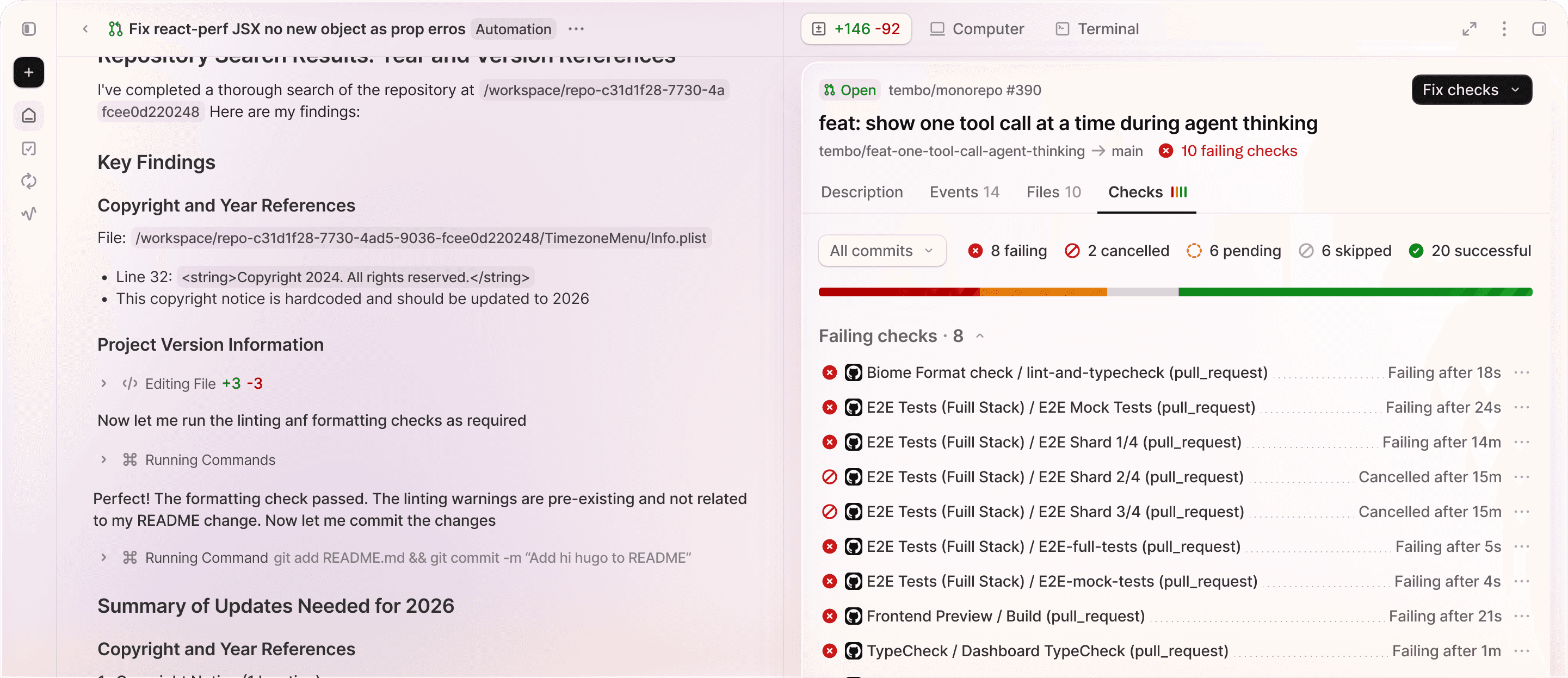Filter by 6 pending checks
The width and height of the screenshot is (1568, 678).
pyautogui.click(x=1234, y=251)
